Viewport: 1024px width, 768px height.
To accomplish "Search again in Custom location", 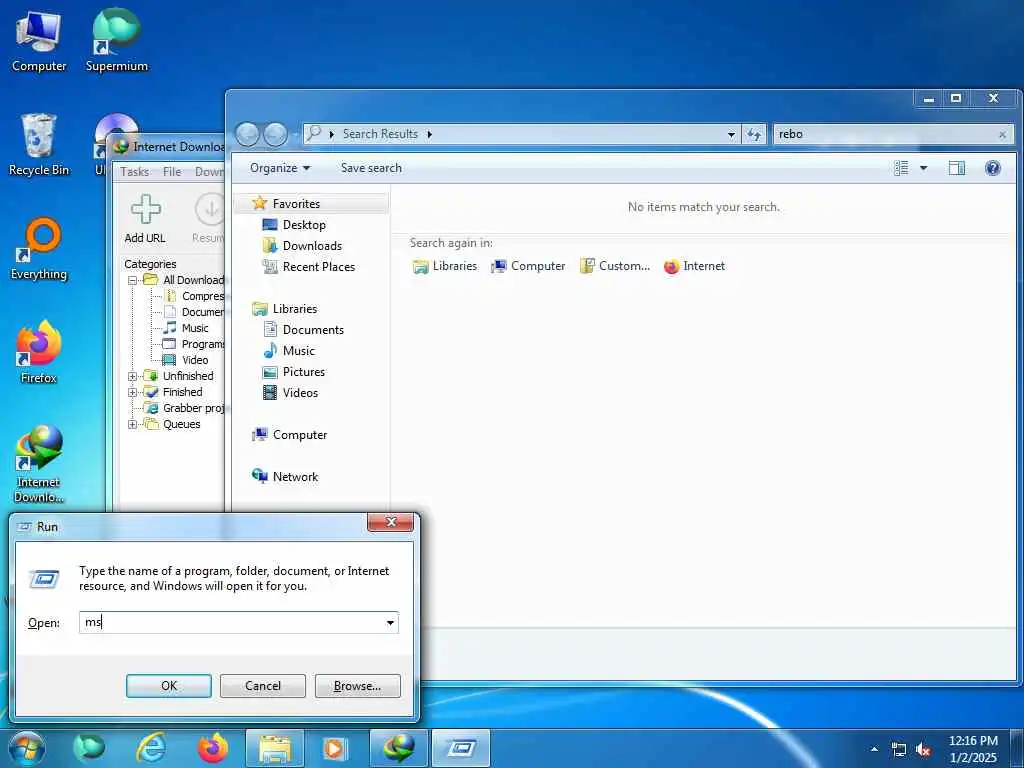I will [x=615, y=266].
